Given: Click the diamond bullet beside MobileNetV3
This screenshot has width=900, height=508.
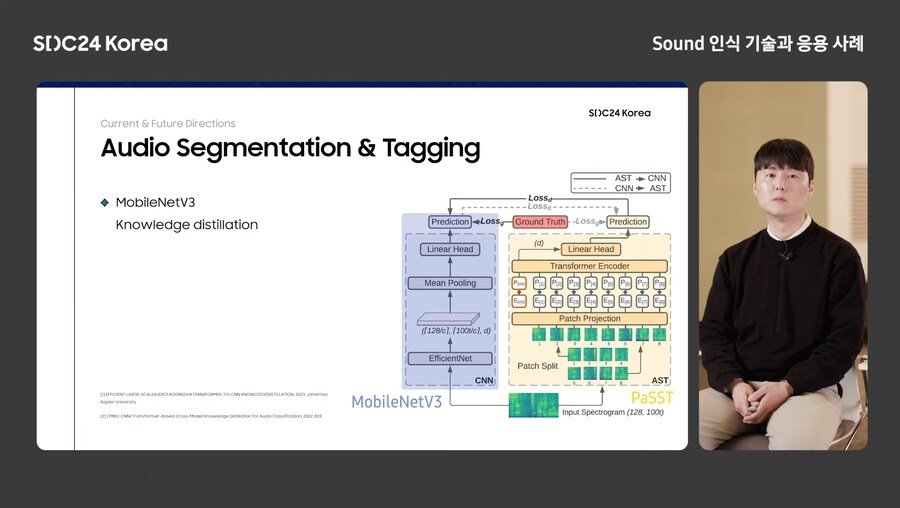Looking at the screenshot, I should tap(104, 202).
